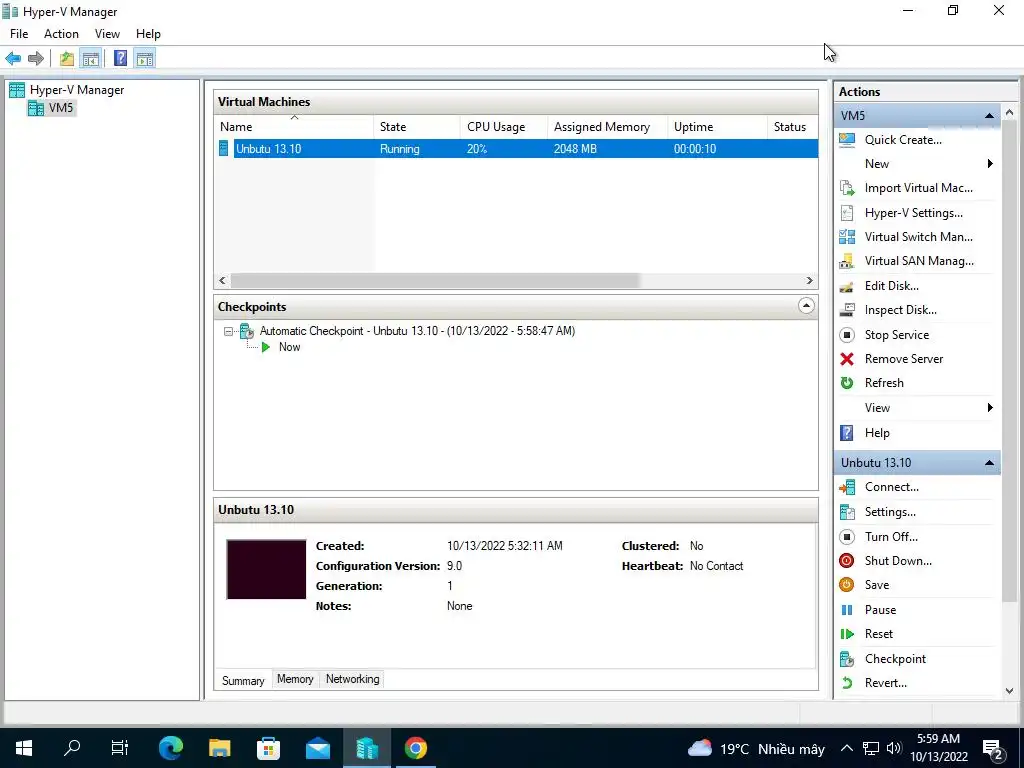Screen dimensions: 1024x768
Task: Switch to the Memory tab
Action: coord(295,679)
